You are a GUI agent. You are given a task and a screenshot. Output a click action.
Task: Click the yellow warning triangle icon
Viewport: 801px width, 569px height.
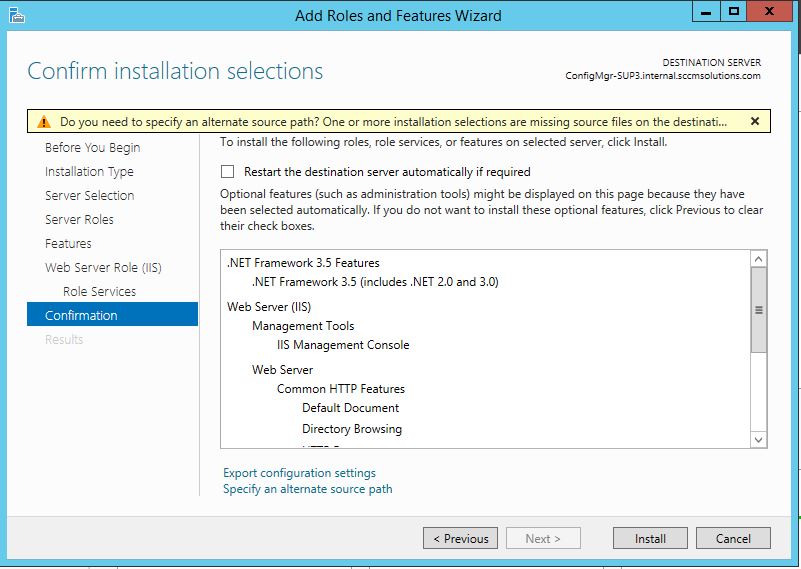(x=44, y=122)
